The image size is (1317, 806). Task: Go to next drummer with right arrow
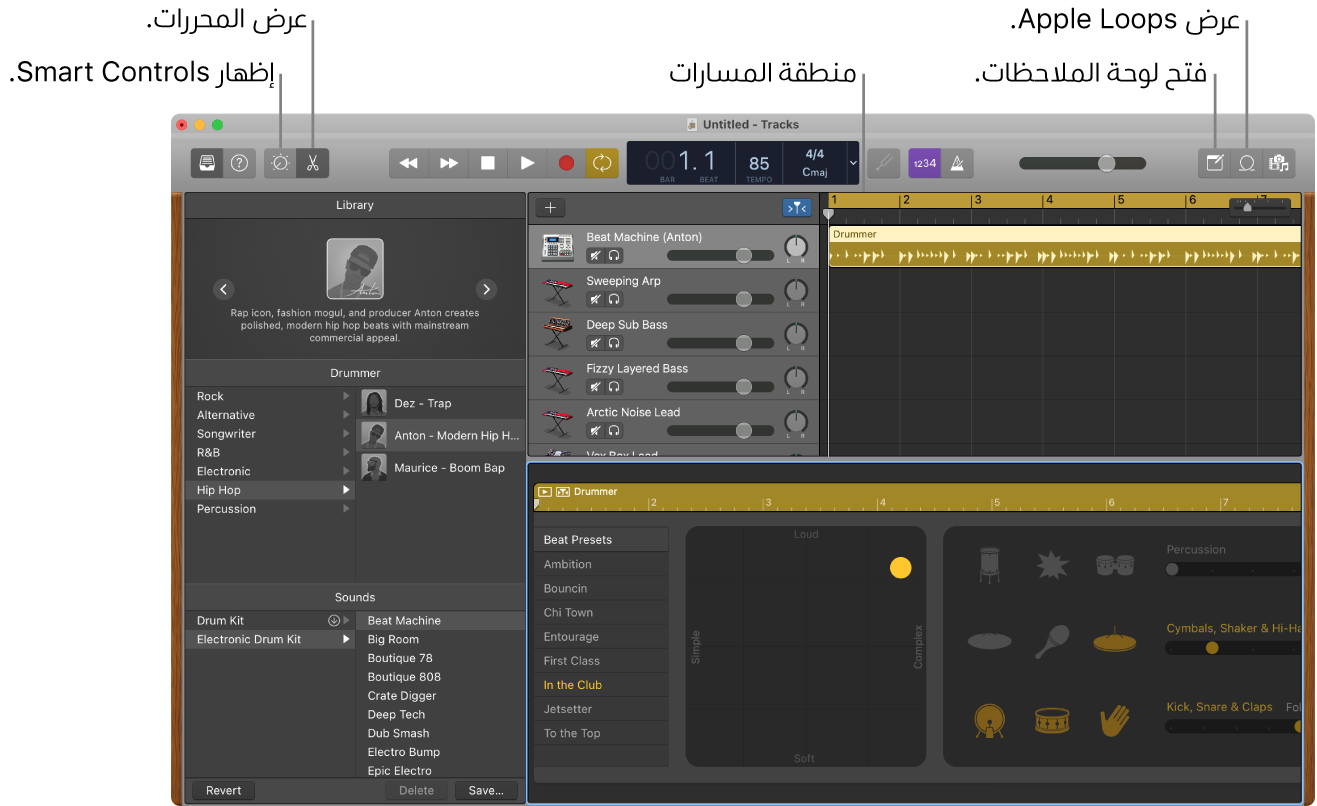click(x=486, y=289)
